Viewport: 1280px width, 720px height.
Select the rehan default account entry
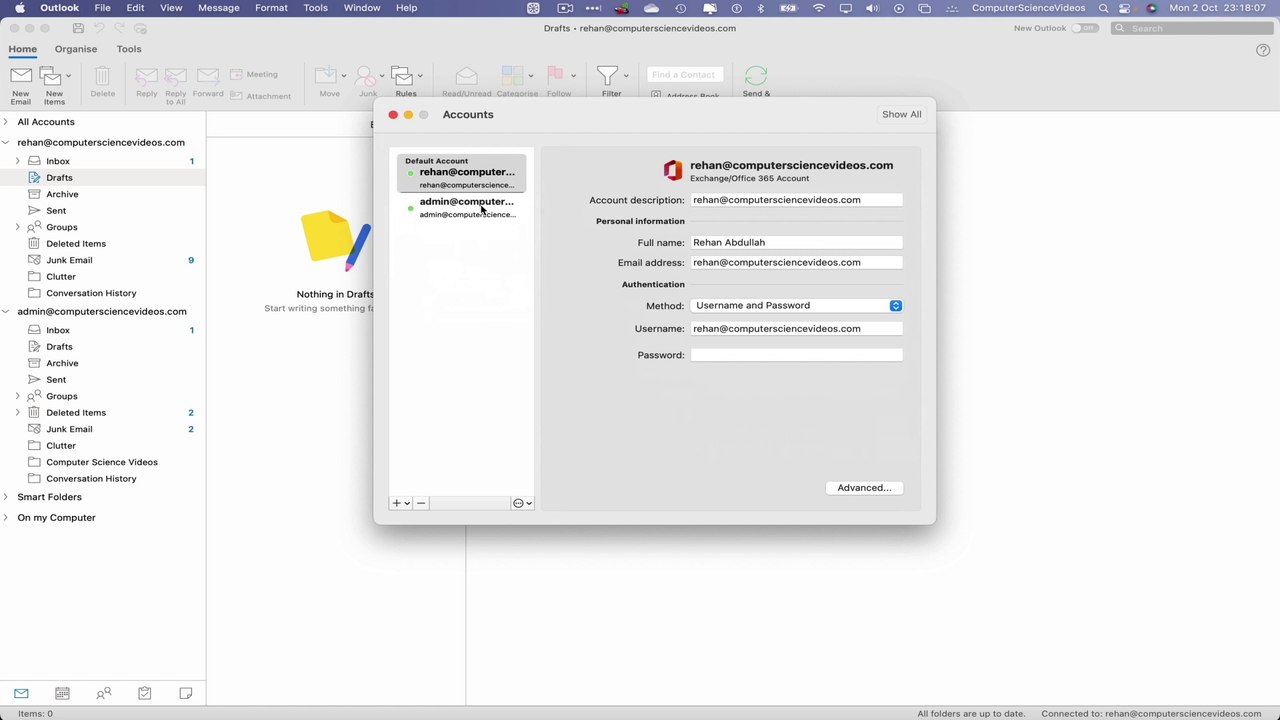pyautogui.click(x=461, y=173)
